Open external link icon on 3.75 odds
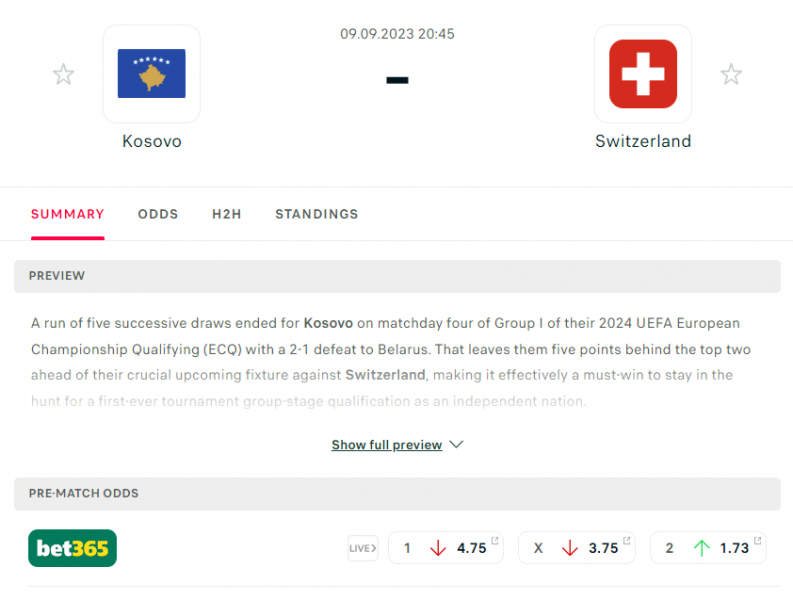Image resolution: width=793 pixels, height=600 pixels. pyautogui.click(x=626, y=540)
